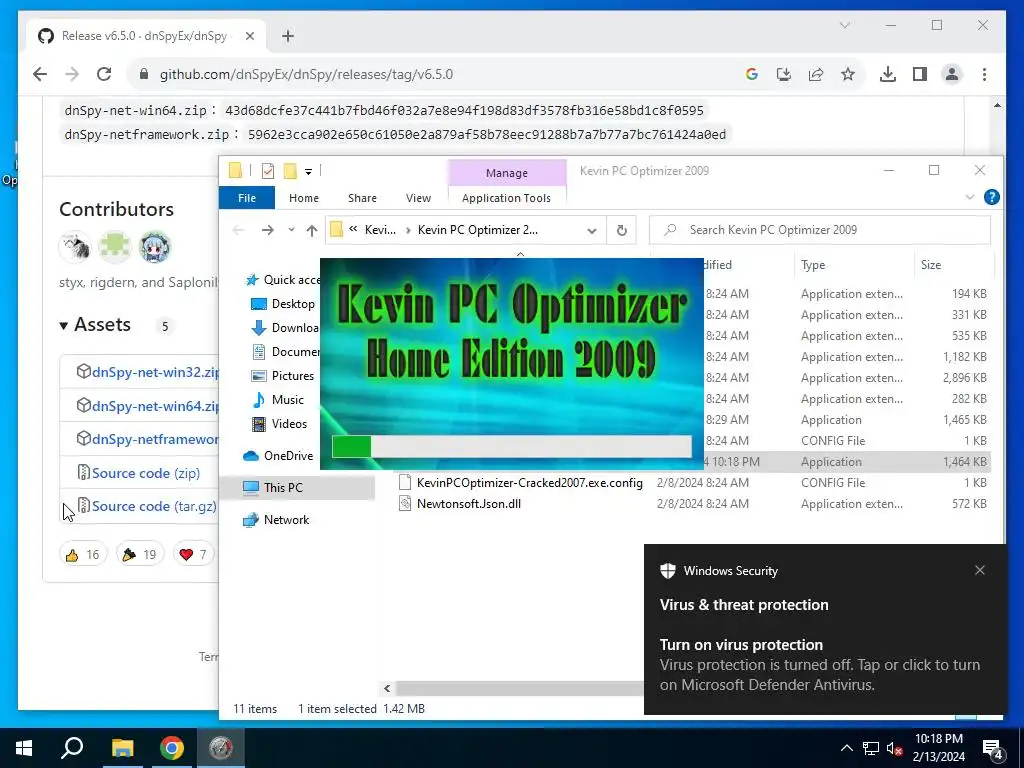Share this page via Chrome share icon
1024x768 pixels.
pyautogui.click(x=816, y=74)
